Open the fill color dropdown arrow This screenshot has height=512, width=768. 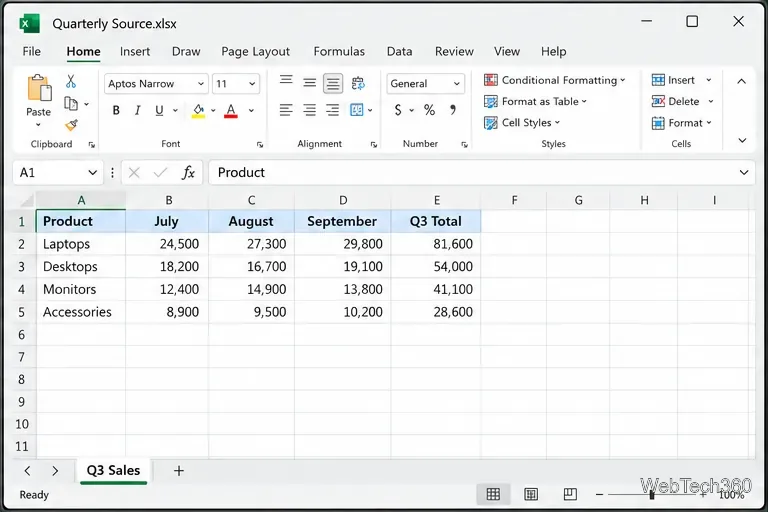tap(214, 110)
